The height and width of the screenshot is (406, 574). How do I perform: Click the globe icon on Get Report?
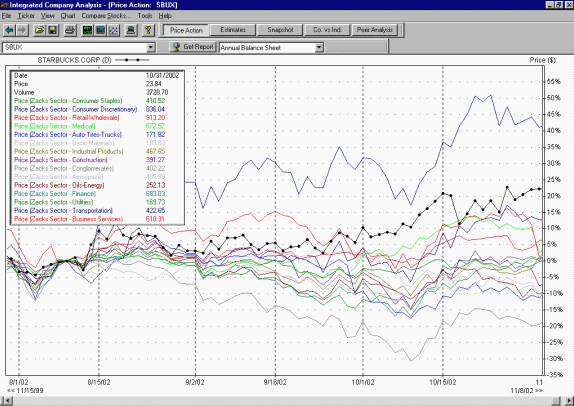point(176,46)
